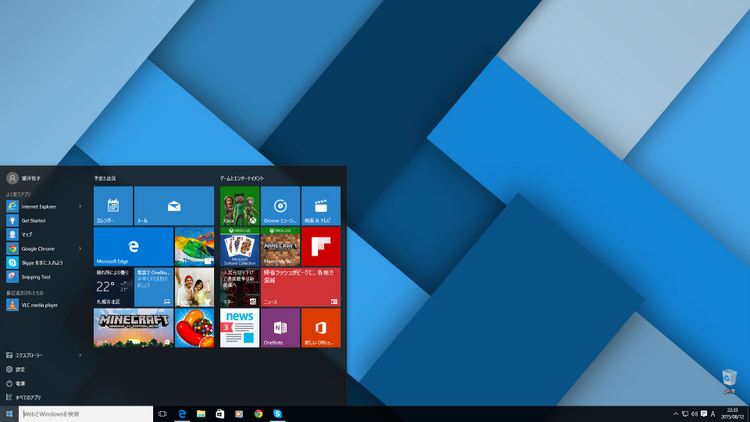Click the taskbar clock and date
This screenshot has height=422, width=750.
(x=732, y=414)
